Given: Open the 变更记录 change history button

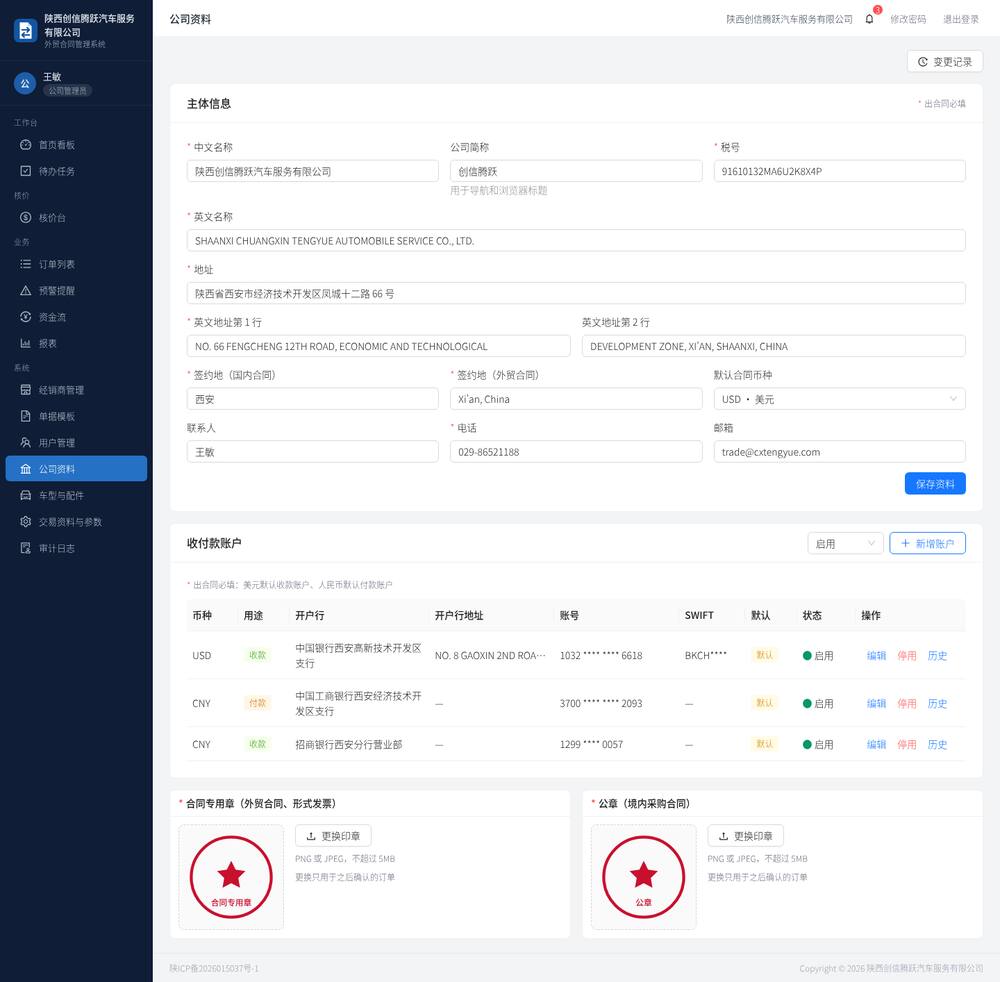Looking at the screenshot, I should pyautogui.click(x=945, y=62).
